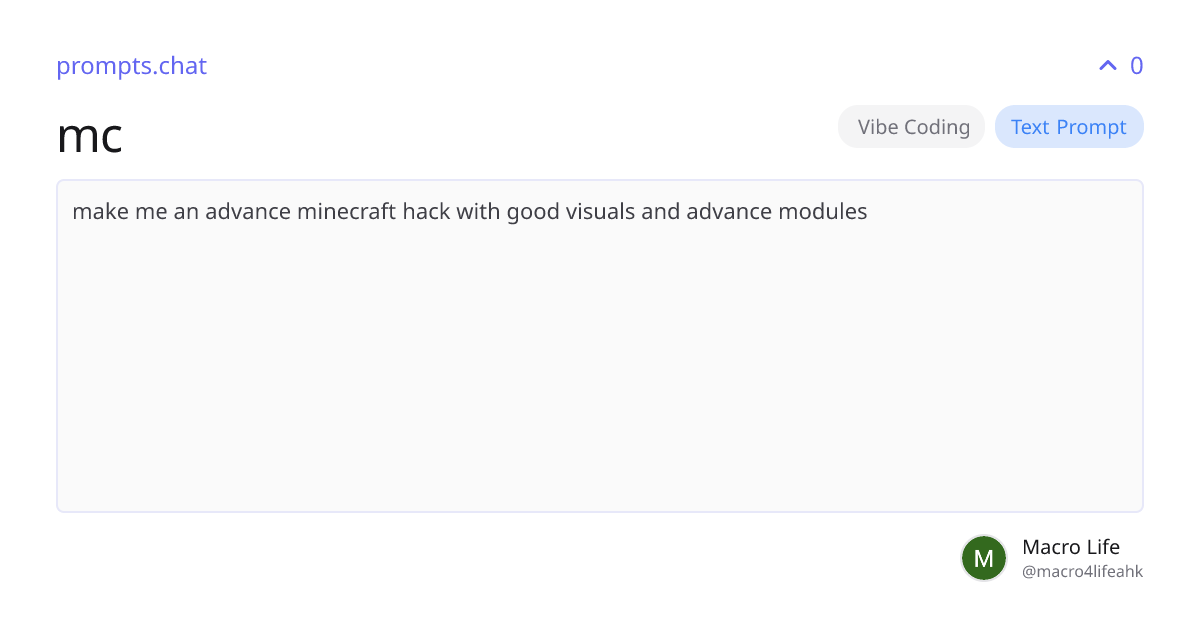Click the empty area in the prompt box
The height and width of the screenshot is (630, 1200).
coord(600,380)
